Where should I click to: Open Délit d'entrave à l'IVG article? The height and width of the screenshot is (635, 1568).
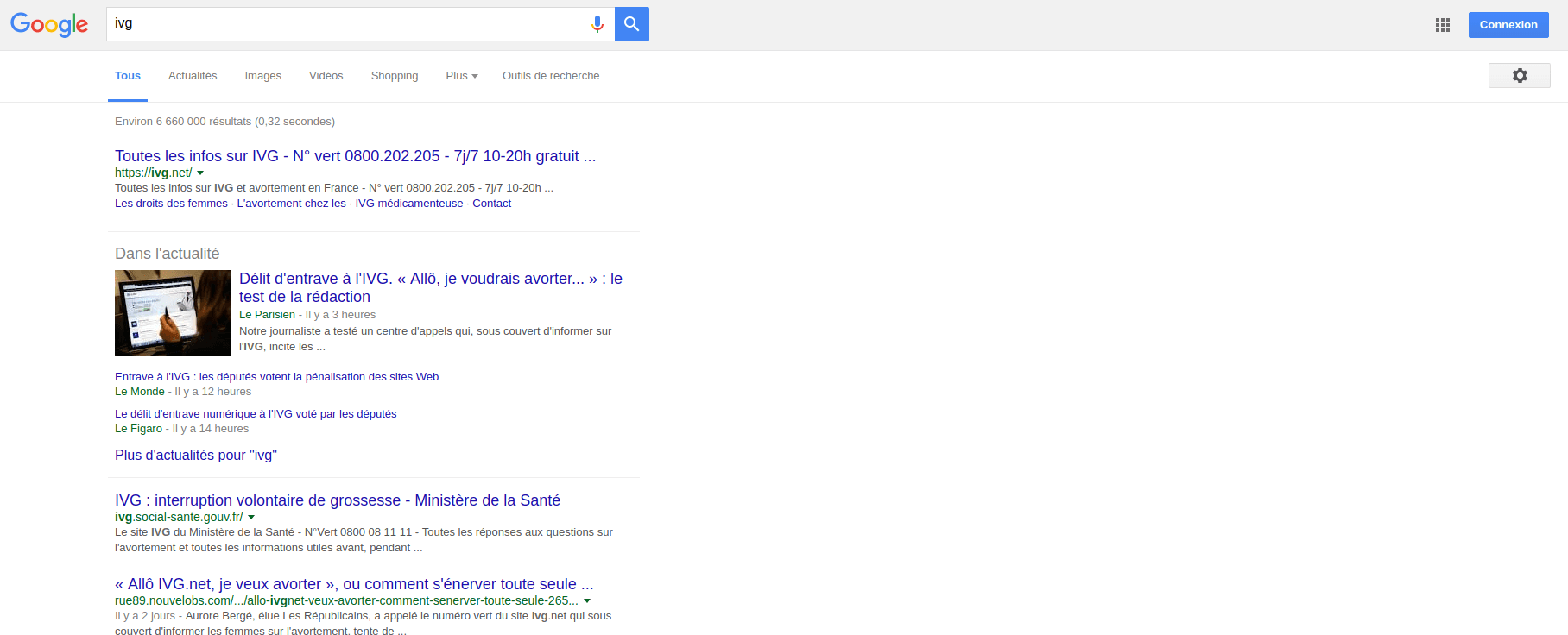pos(431,287)
